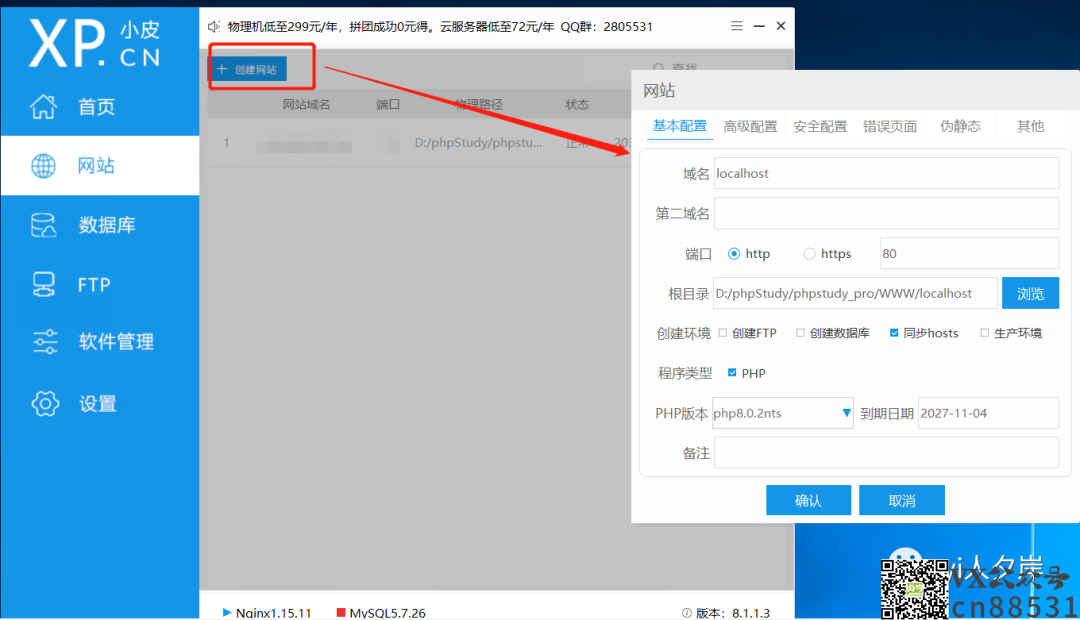Switch to the 伪静态 tab
Screen dimensions: 1080x620
960,126
